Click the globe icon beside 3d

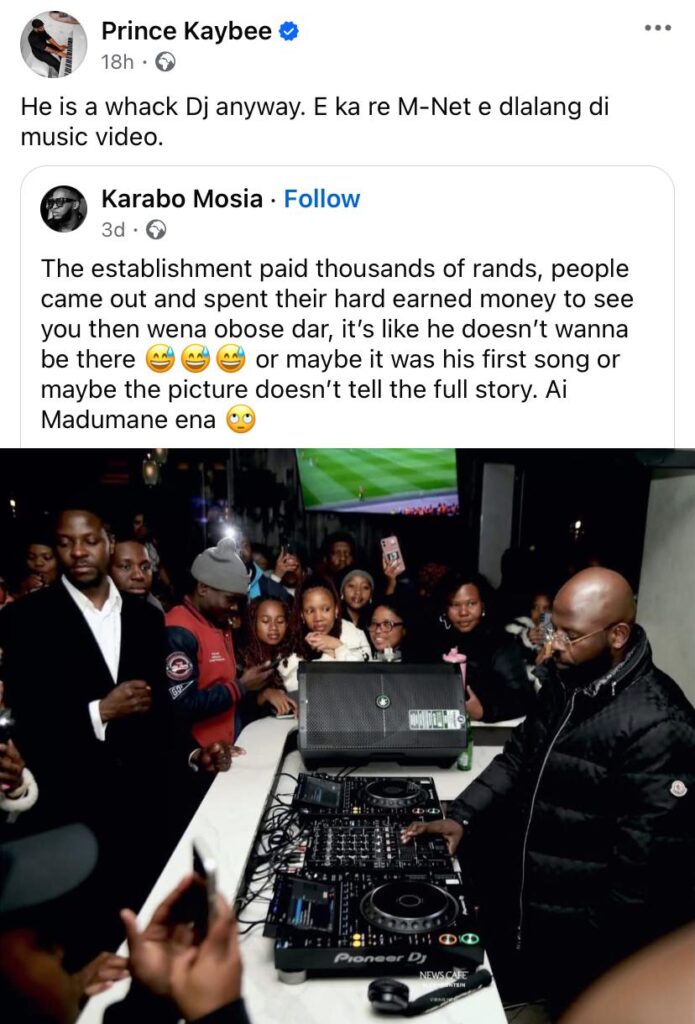pos(155,230)
